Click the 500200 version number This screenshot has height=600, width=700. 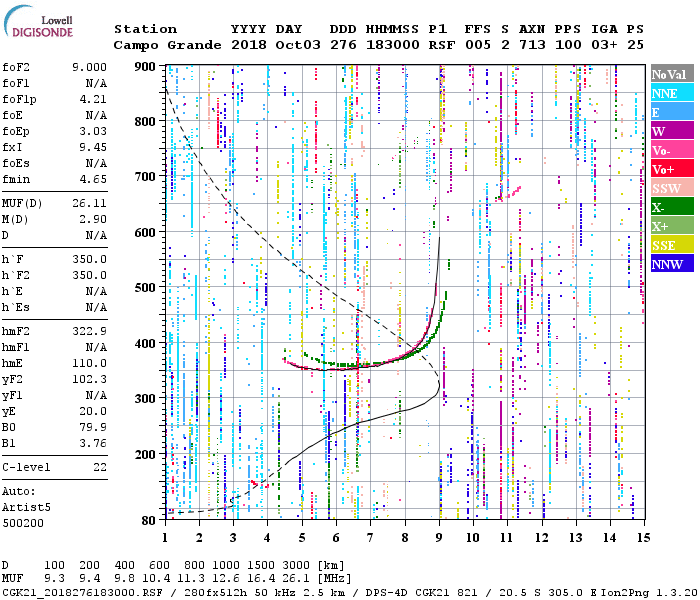(23, 523)
